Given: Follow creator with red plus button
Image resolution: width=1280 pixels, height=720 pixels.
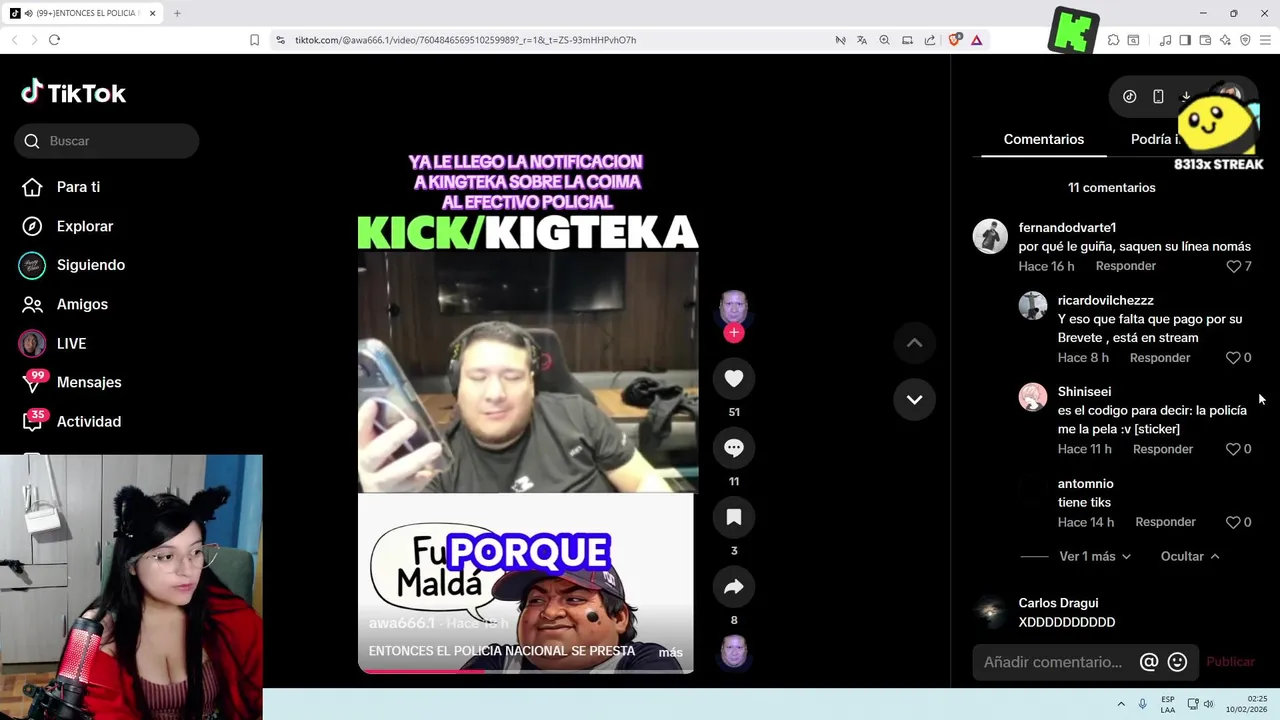Looking at the screenshot, I should coord(734,333).
